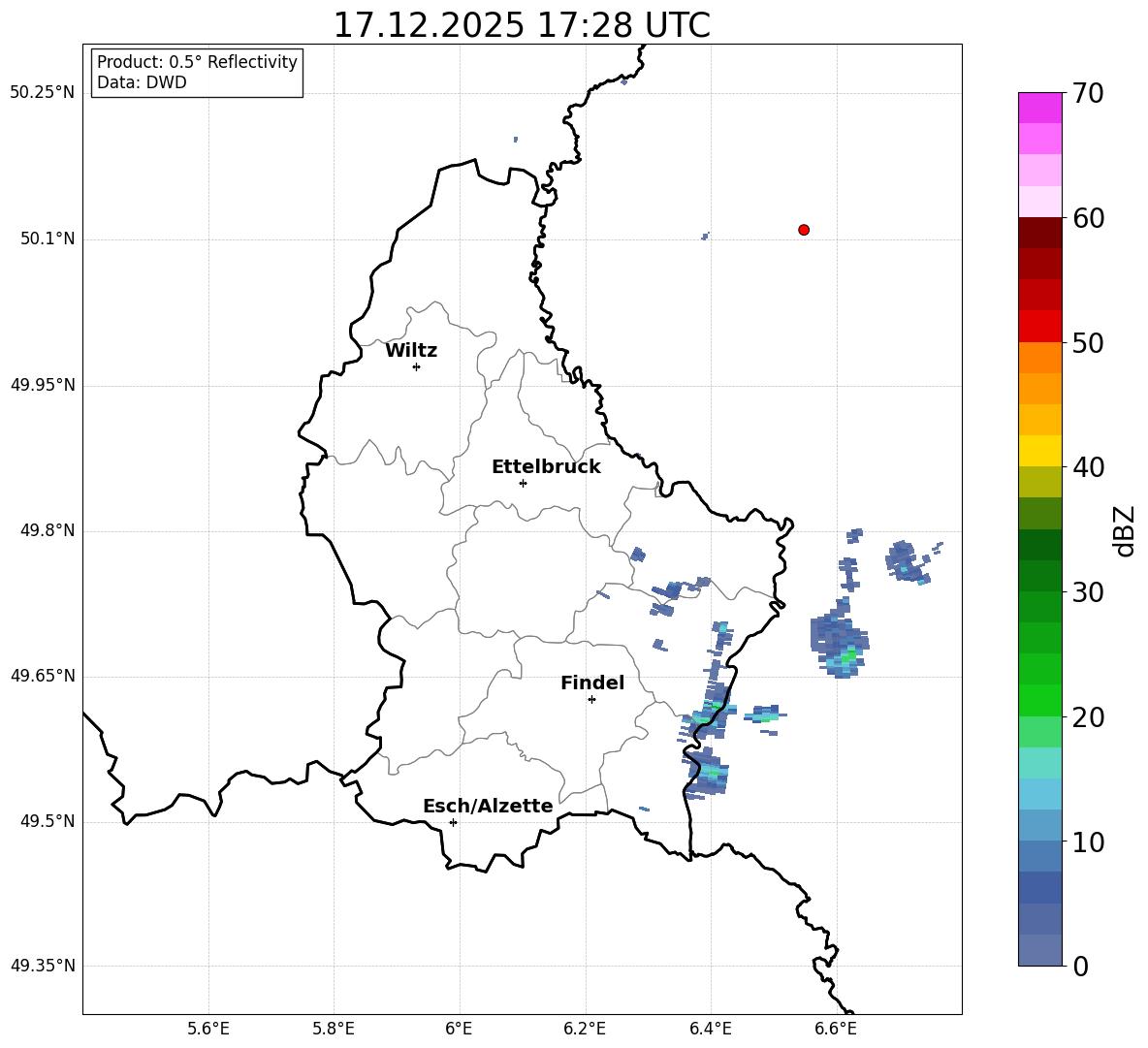Click the bright red colorbar segment above 50 dBZ

[x=1039, y=327]
